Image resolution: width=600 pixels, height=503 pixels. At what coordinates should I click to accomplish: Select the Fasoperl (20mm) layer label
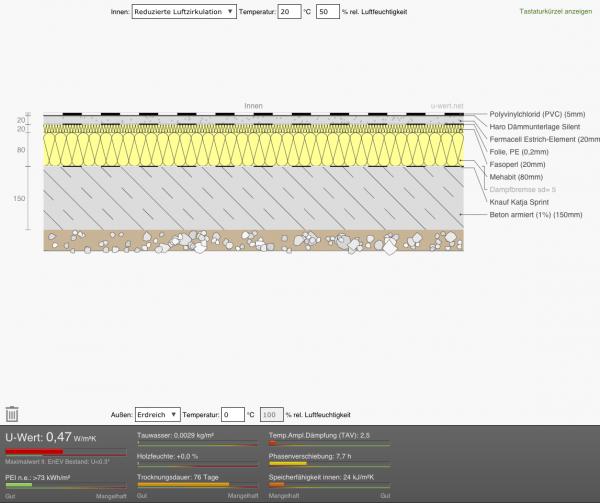click(x=520, y=164)
